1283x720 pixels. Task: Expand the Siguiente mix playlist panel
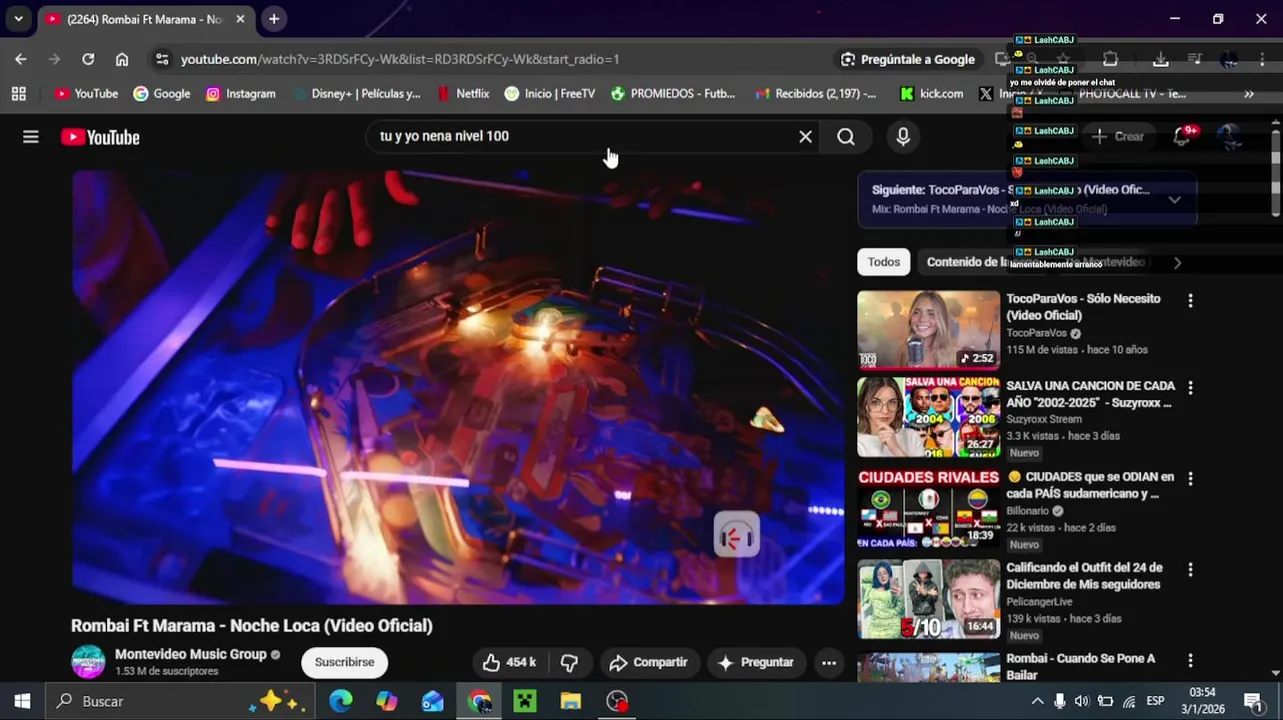pos(1175,199)
